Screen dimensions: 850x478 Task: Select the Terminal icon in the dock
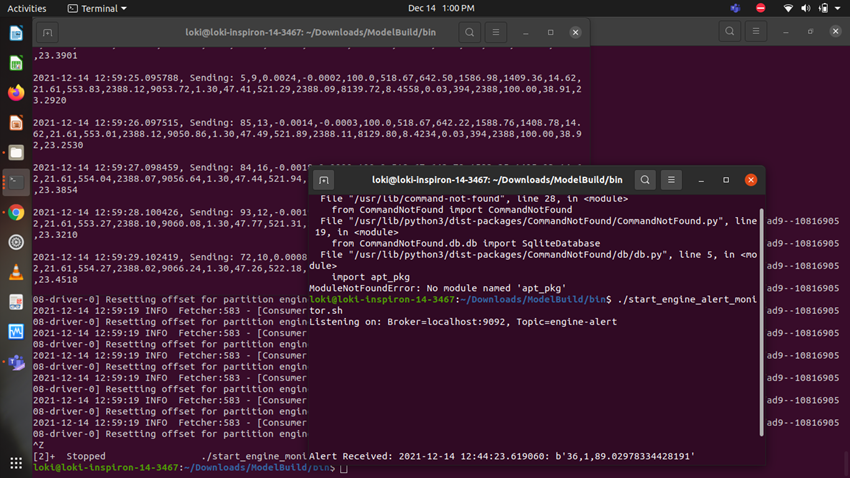(x=16, y=182)
